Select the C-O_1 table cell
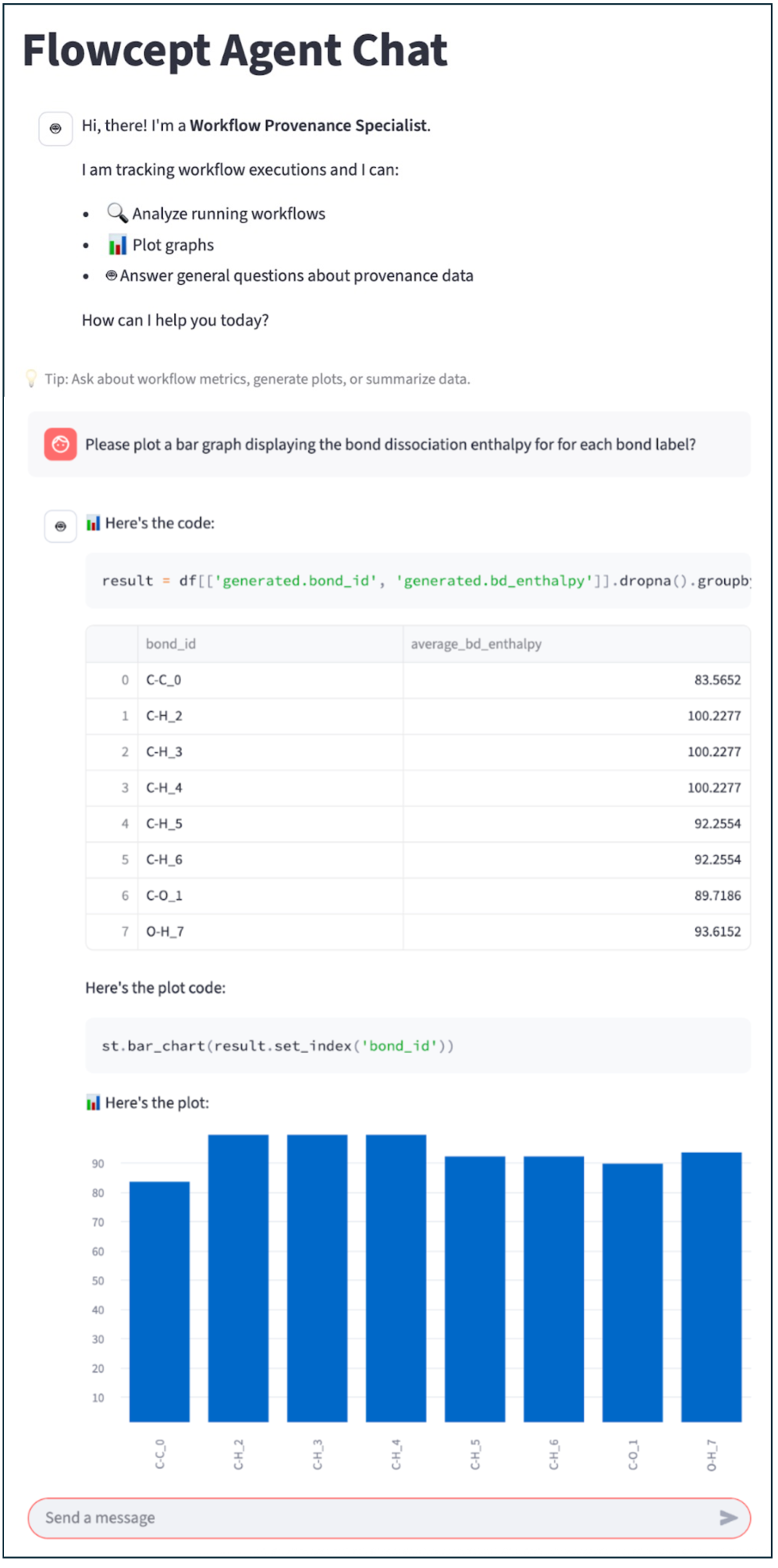Screen dimensions: 778x1568 (x=271, y=895)
